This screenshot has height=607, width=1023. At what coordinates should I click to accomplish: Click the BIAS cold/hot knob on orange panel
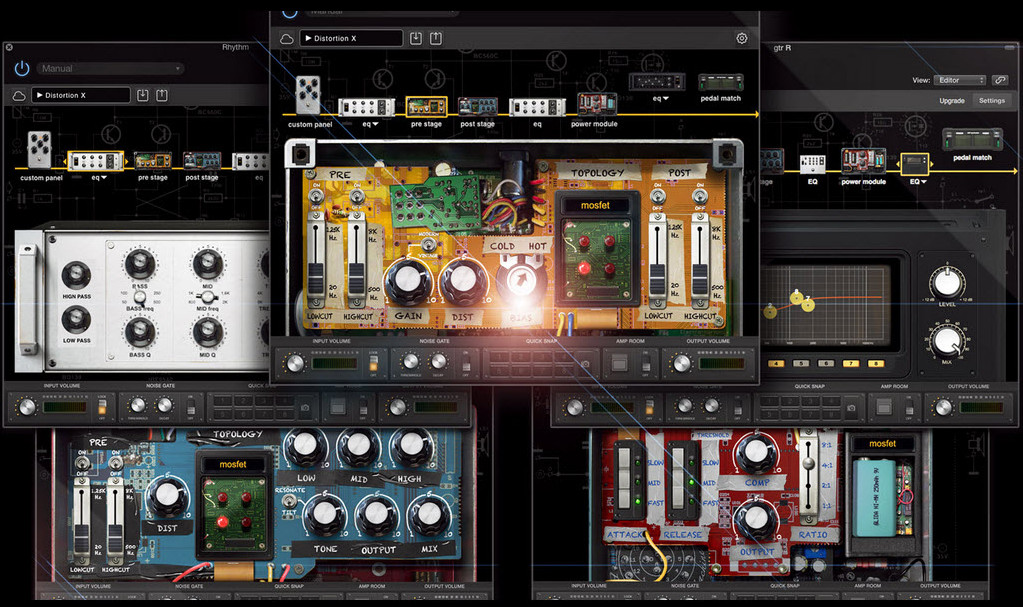pos(520,281)
